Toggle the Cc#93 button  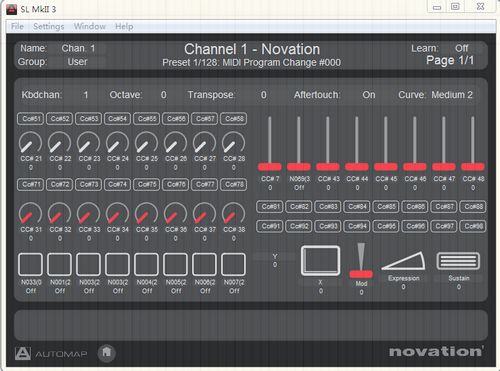[x=328, y=226]
